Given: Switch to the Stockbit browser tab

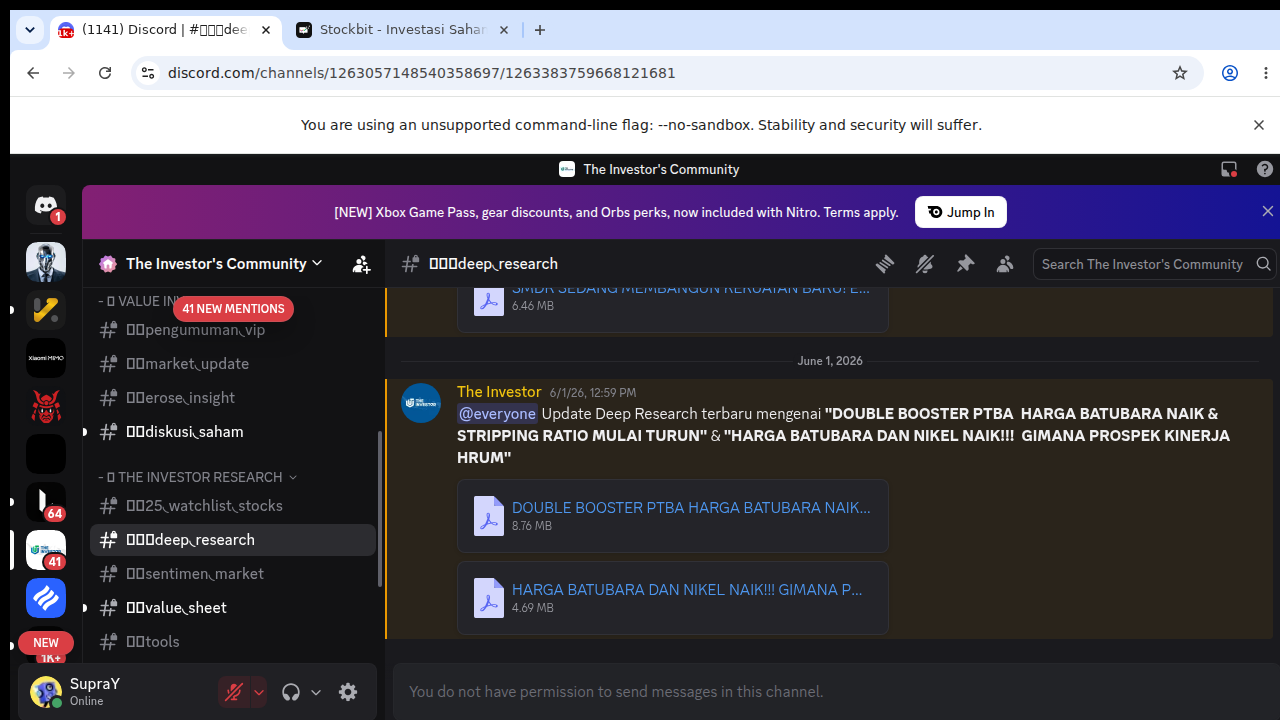Looking at the screenshot, I should pos(402,30).
